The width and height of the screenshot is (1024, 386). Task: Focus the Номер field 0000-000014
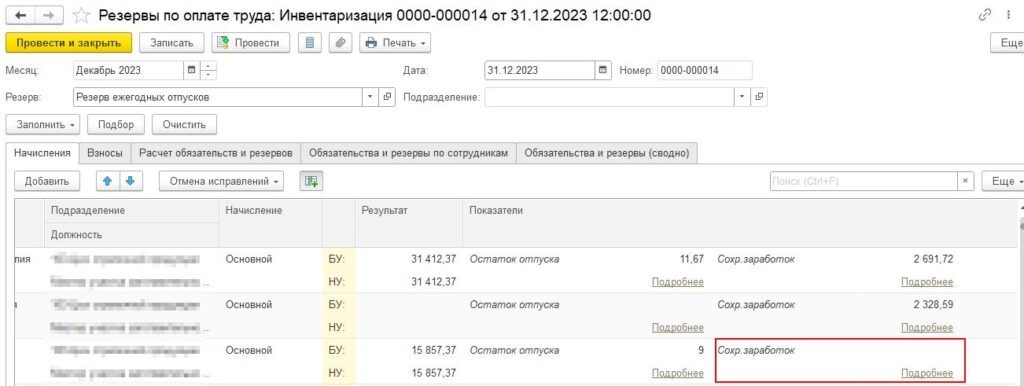[705, 71]
